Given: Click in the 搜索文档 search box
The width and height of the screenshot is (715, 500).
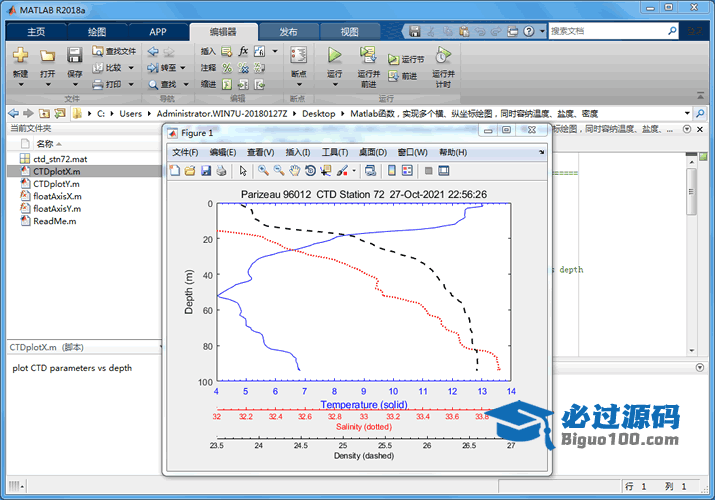Looking at the screenshot, I should [x=608, y=31].
